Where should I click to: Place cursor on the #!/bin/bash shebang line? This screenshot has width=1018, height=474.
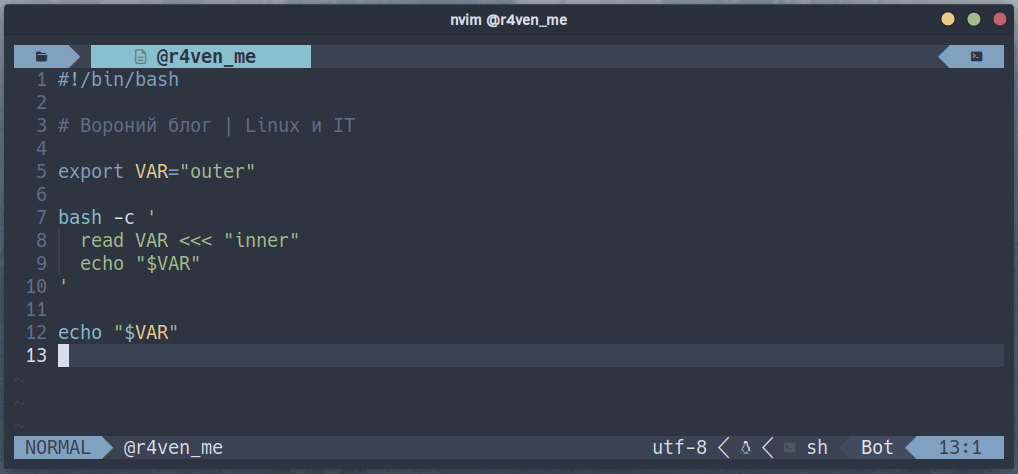(118, 80)
